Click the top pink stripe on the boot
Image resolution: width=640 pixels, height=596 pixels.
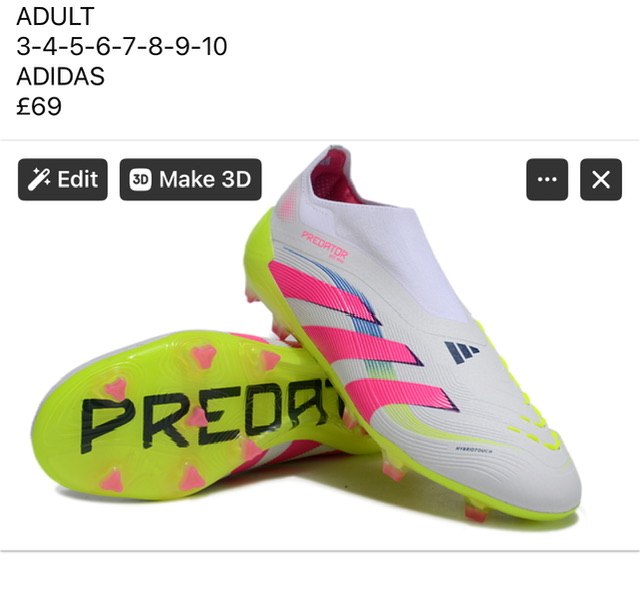point(320,292)
